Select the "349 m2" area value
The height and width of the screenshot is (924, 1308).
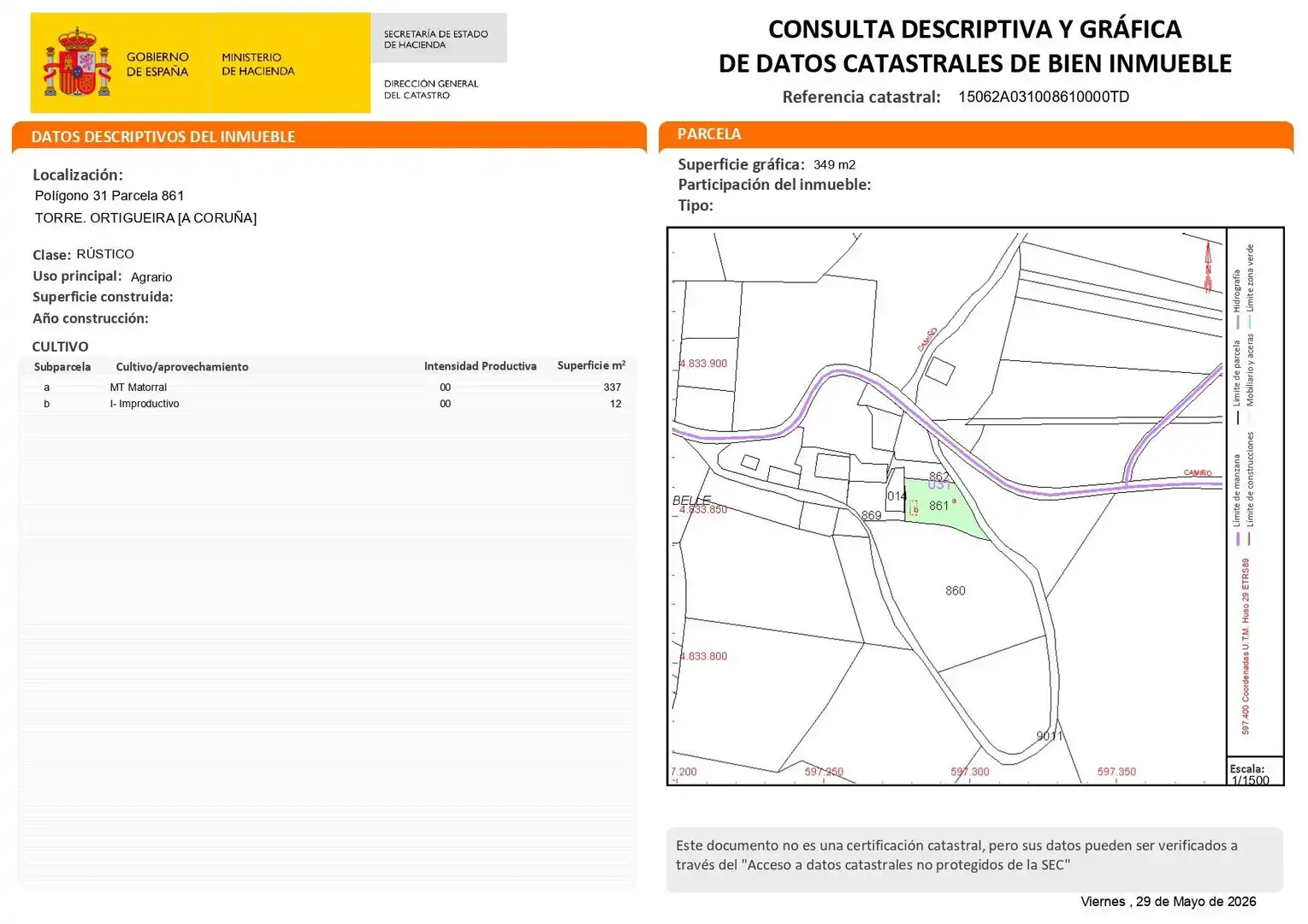(835, 165)
